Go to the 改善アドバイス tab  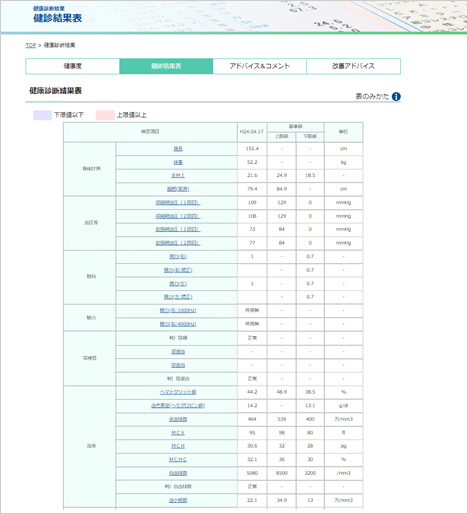coord(353,66)
